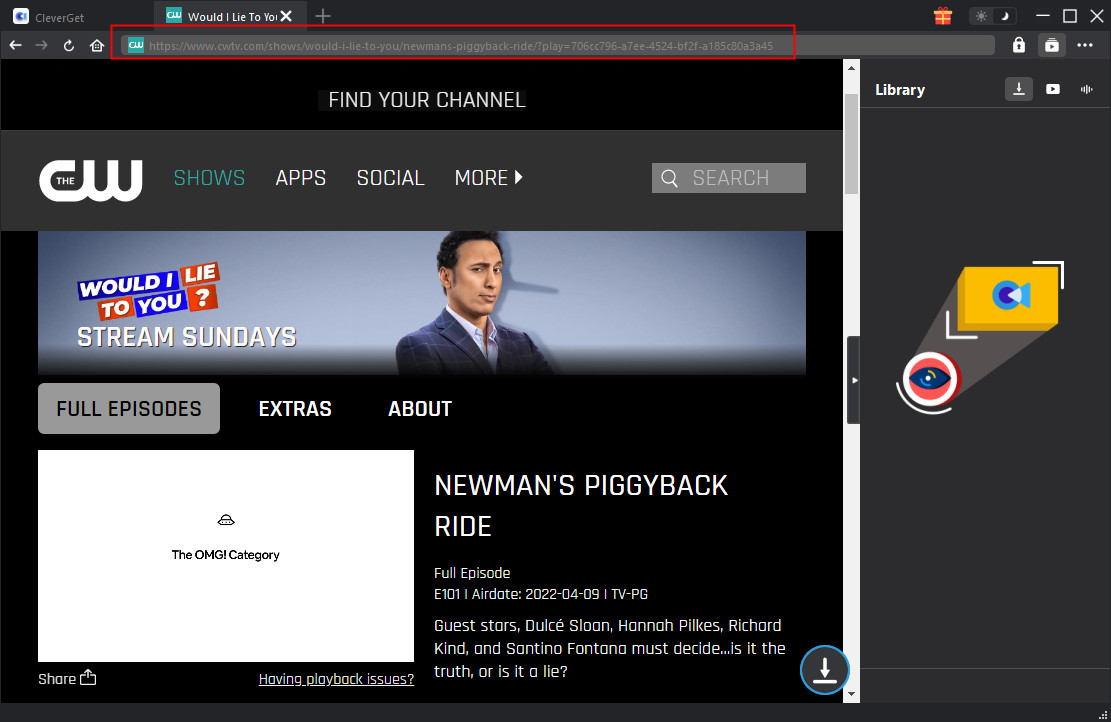The width and height of the screenshot is (1111, 722).
Task: Go to the home page icon
Action: point(97,45)
